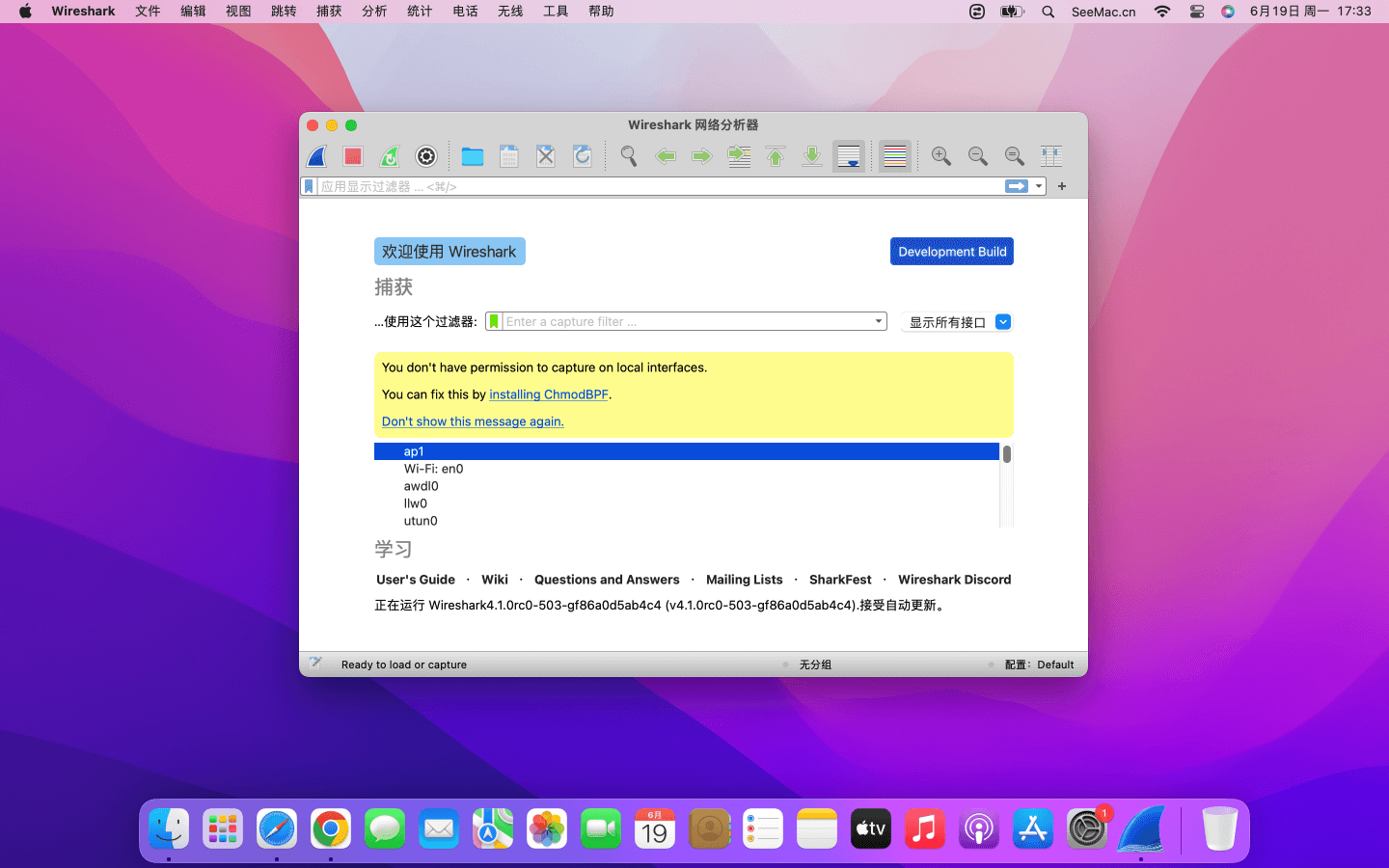Save this capture file icon
The height and width of the screenshot is (868, 1389).
pyautogui.click(x=509, y=156)
